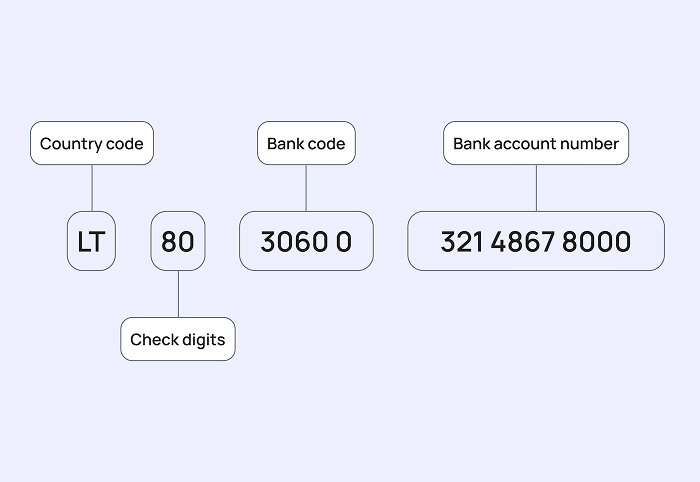Select the Check digits label

coord(178,339)
